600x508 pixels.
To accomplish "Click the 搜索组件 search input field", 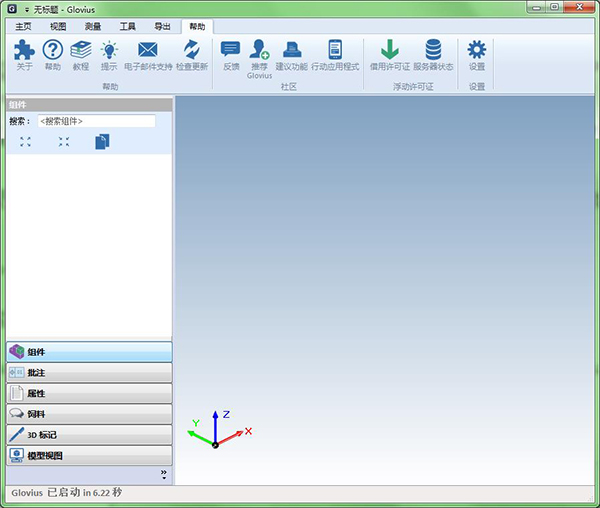I will pos(96,121).
